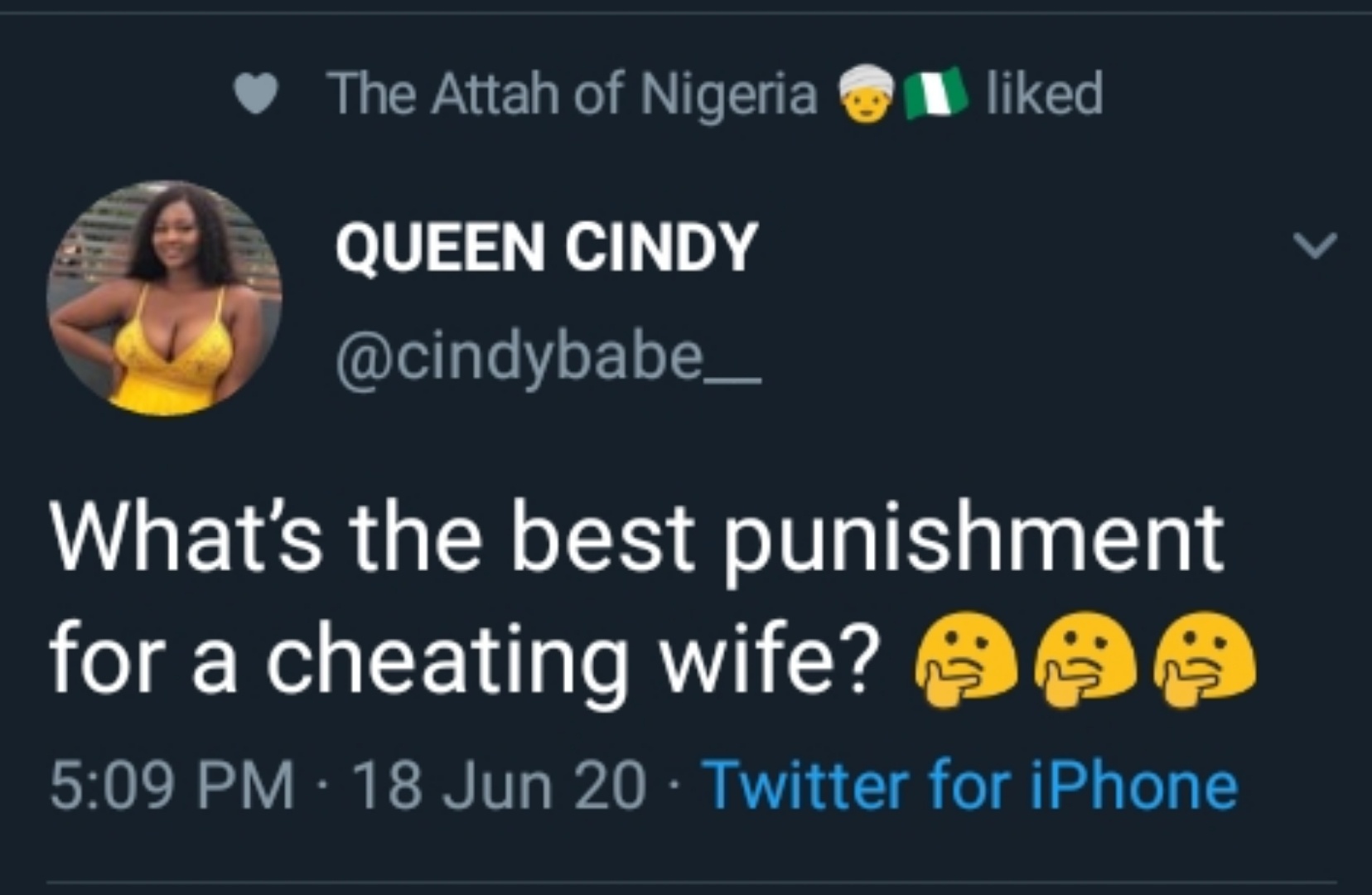Image resolution: width=1372 pixels, height=895 pixels.
Task: Open Queen Cindy's profile picture
Action: click(164, 298)
